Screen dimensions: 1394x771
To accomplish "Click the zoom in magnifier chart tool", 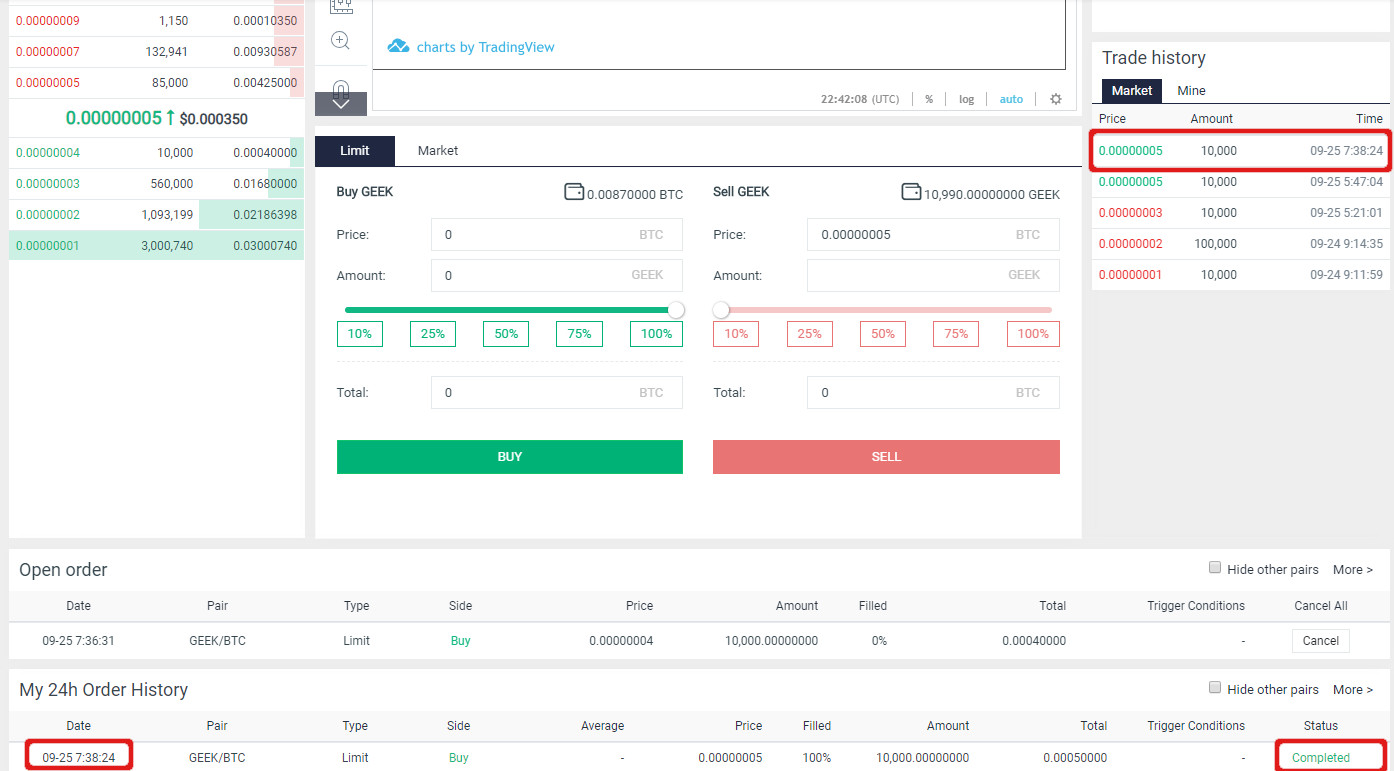I will (x=340, y=41).
